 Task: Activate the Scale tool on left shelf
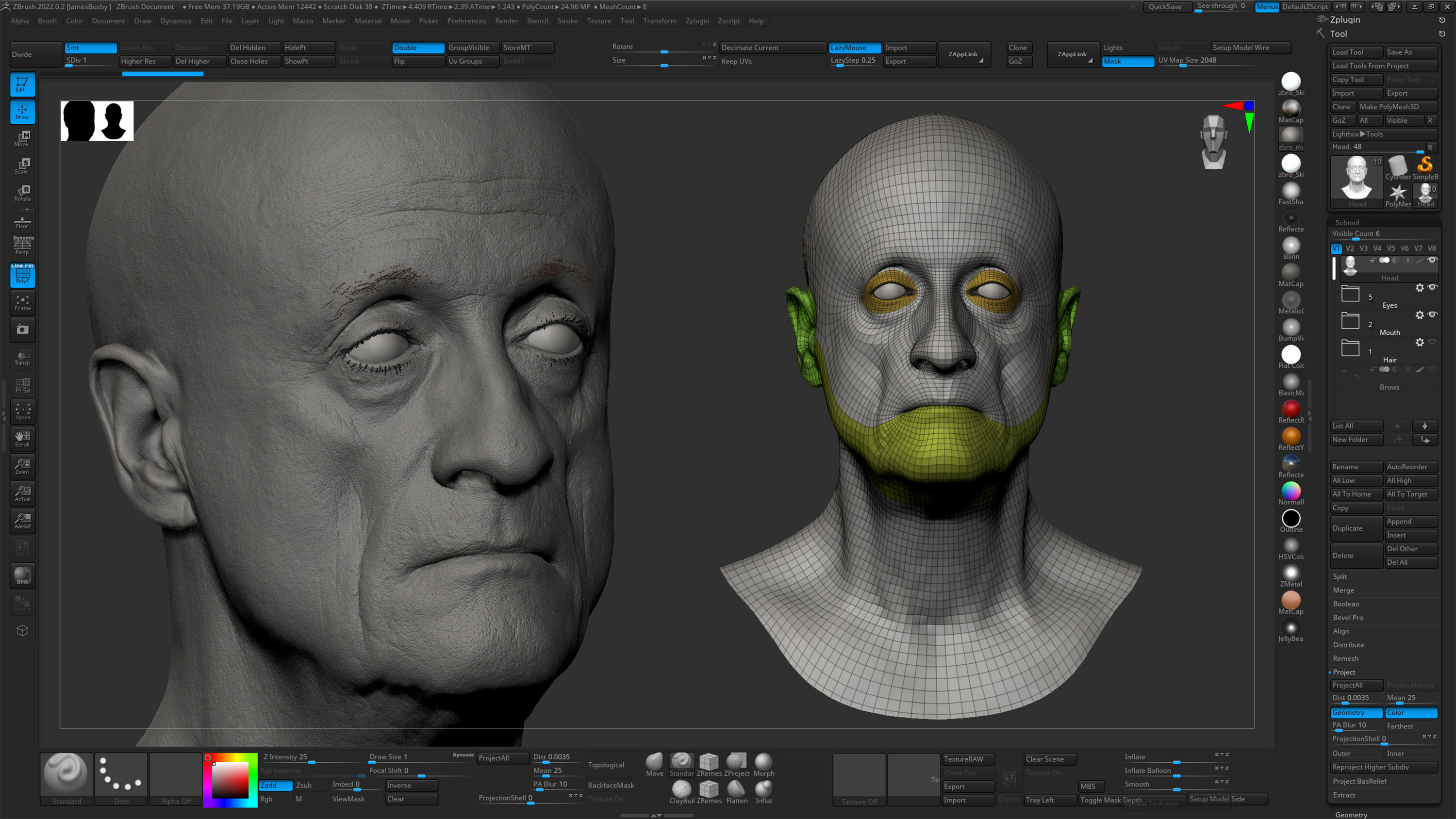[x=22, y=164]
